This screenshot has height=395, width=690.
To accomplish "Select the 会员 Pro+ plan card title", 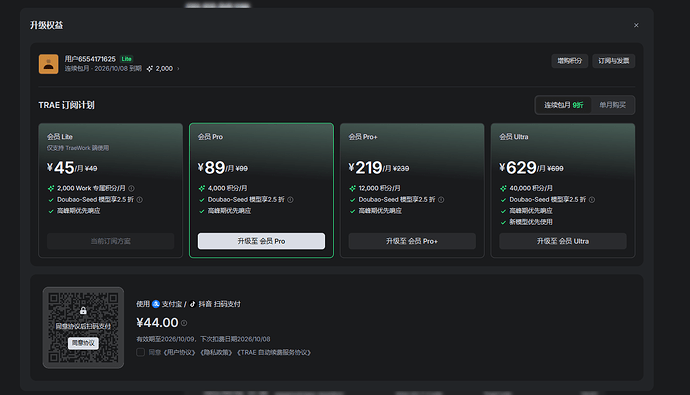I will pyautogui.click(x=363, y=137).
